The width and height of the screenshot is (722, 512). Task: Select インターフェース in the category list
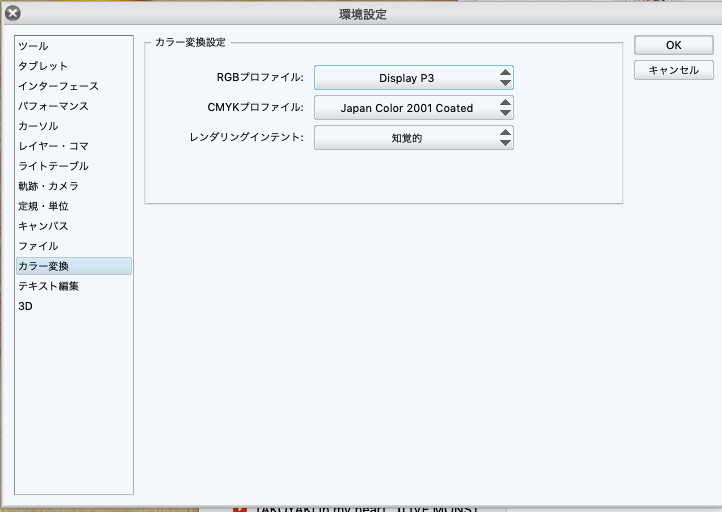74,86
